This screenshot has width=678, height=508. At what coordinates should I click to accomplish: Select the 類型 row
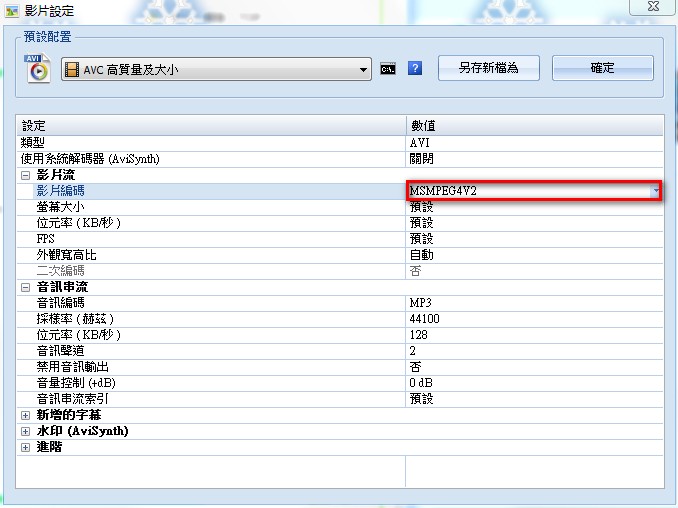pos(339,143)
